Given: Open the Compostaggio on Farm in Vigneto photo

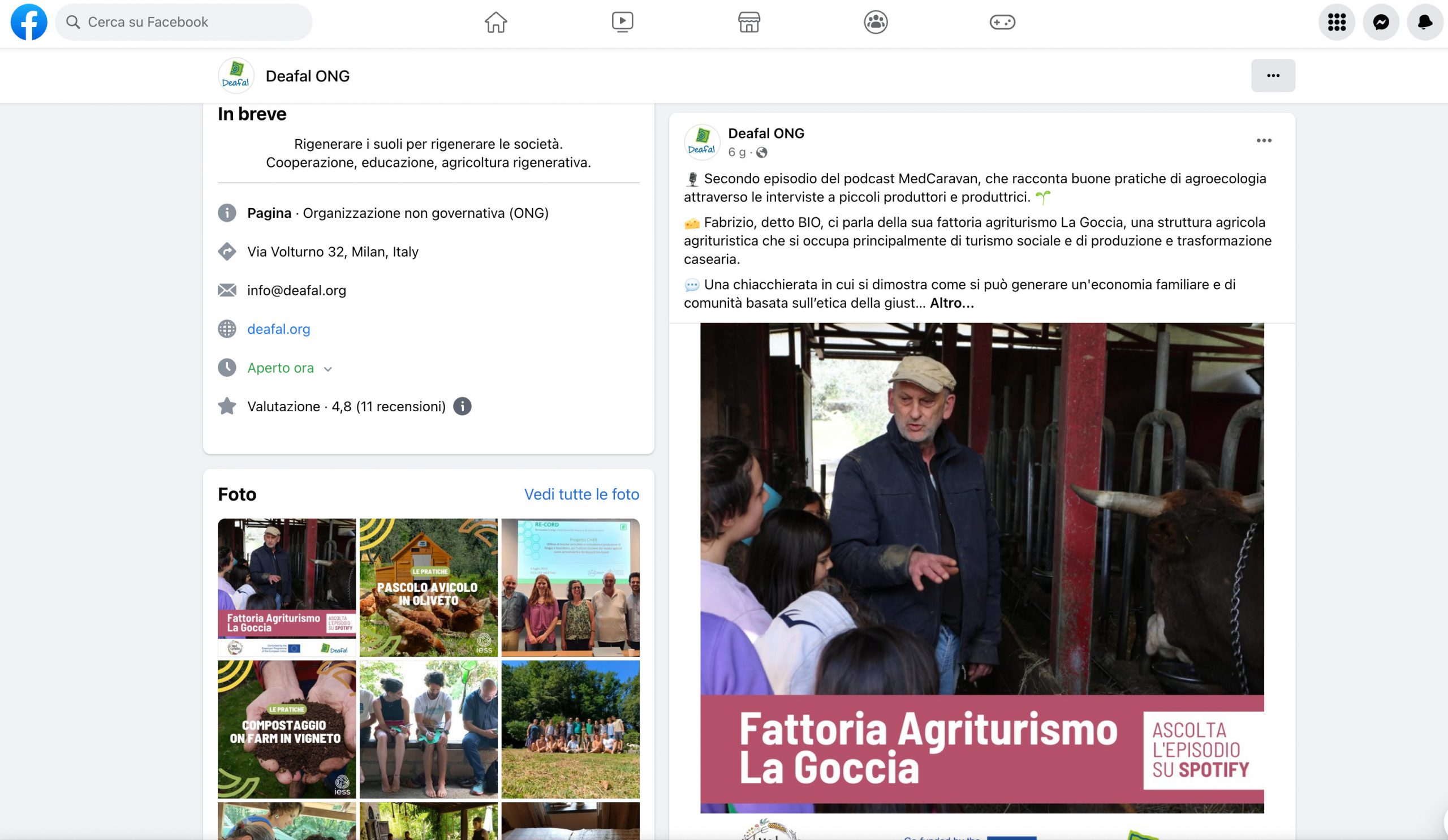Looking at the screenshot, I should pos(287,729).
